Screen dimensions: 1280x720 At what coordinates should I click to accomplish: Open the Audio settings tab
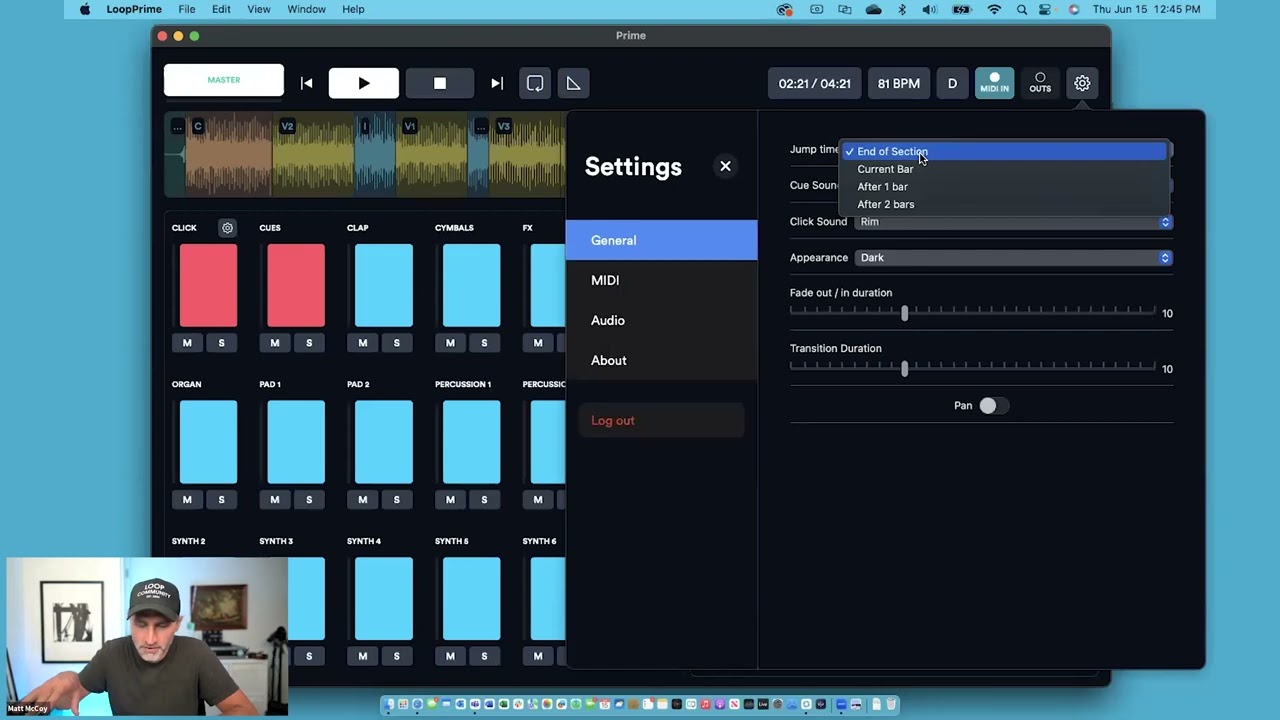tap(661, 320)
